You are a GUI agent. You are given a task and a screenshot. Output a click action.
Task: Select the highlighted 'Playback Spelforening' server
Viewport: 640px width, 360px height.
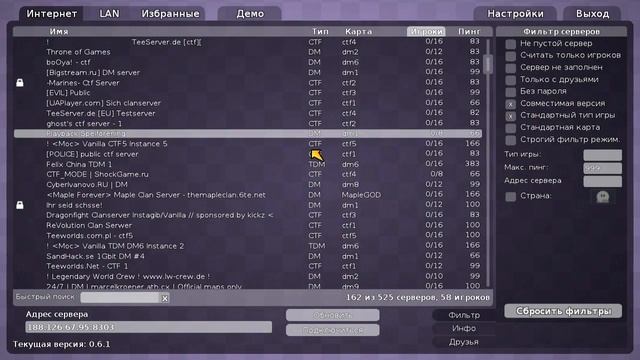pyautogui.click(x=248, y=133)
